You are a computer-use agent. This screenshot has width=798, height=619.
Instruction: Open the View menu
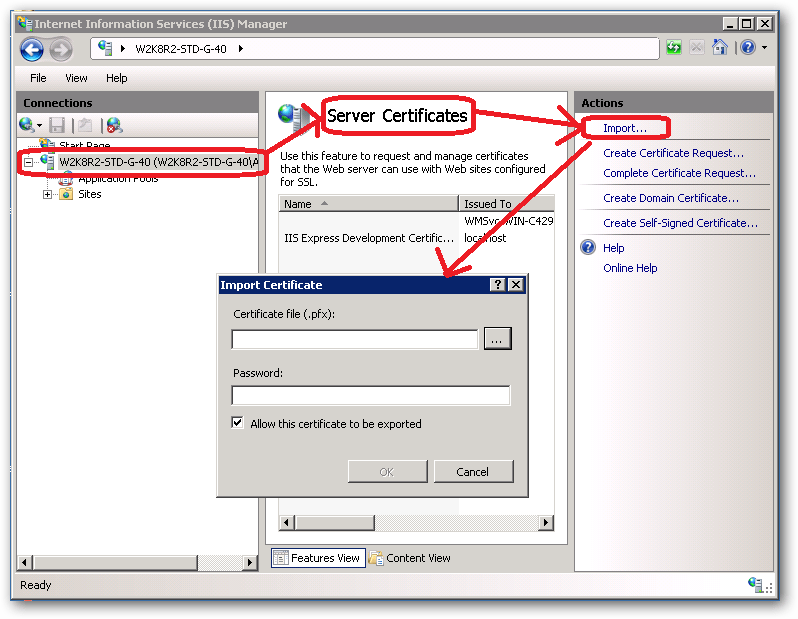coord(76,78)
